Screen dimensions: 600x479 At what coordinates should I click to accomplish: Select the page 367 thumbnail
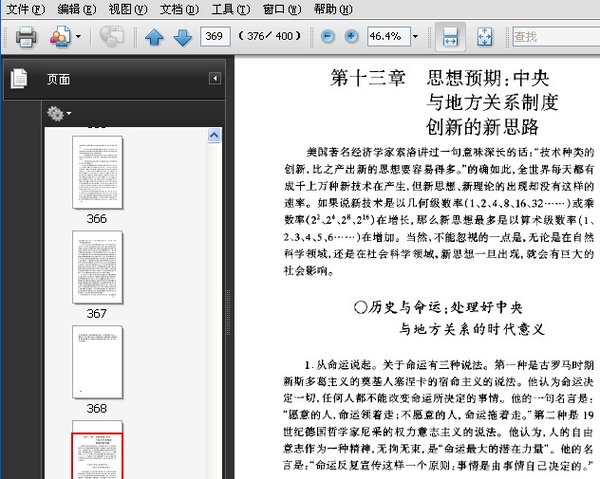[96, 266]
